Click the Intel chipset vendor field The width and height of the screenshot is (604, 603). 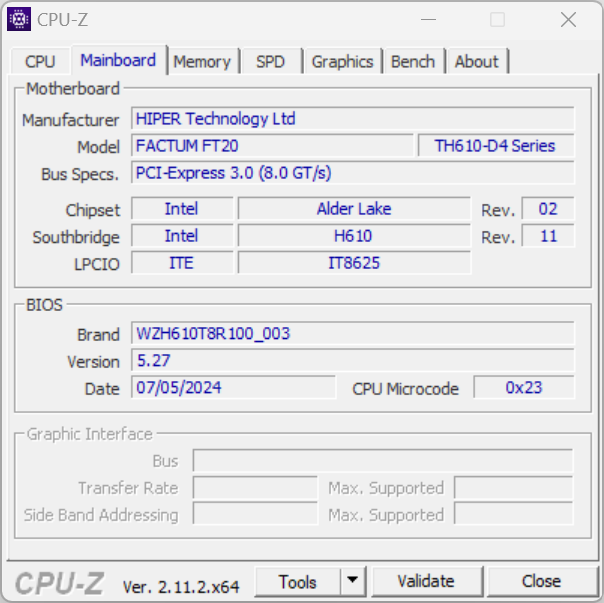click(182, 209)
